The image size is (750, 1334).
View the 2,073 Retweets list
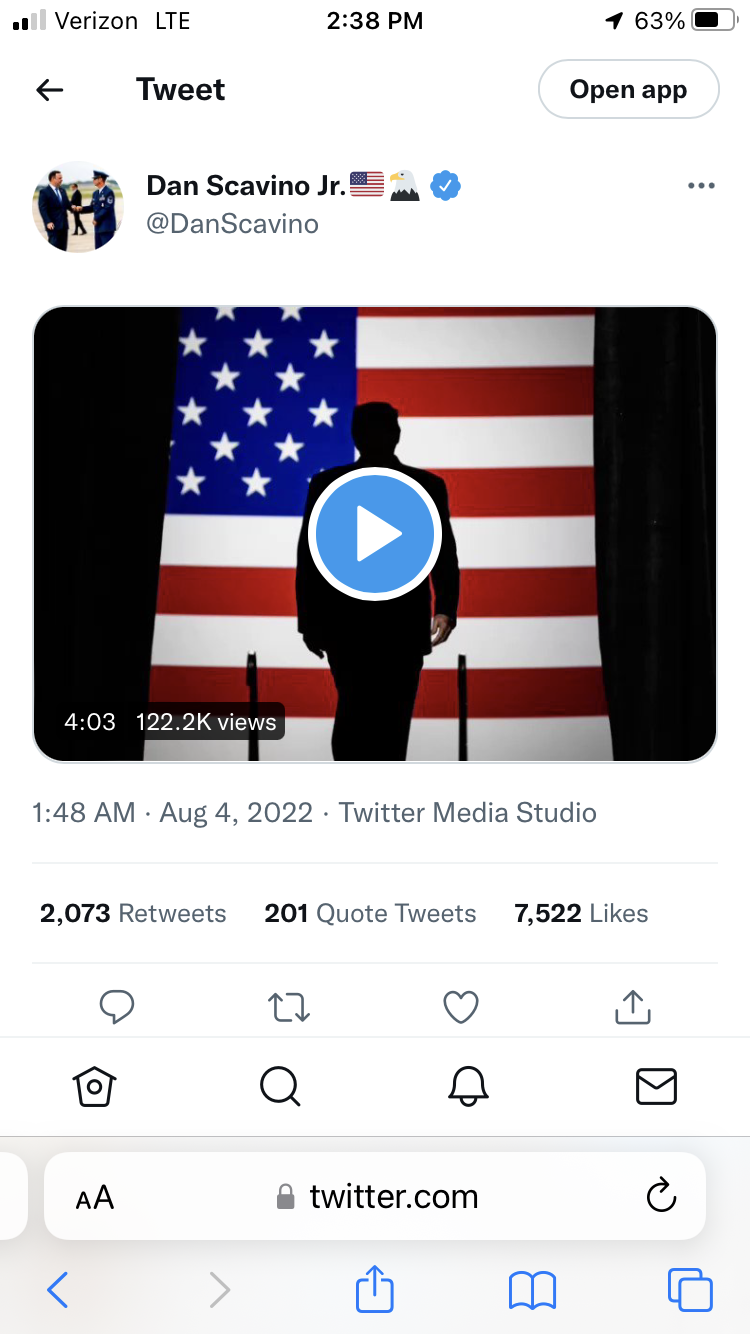133,913
